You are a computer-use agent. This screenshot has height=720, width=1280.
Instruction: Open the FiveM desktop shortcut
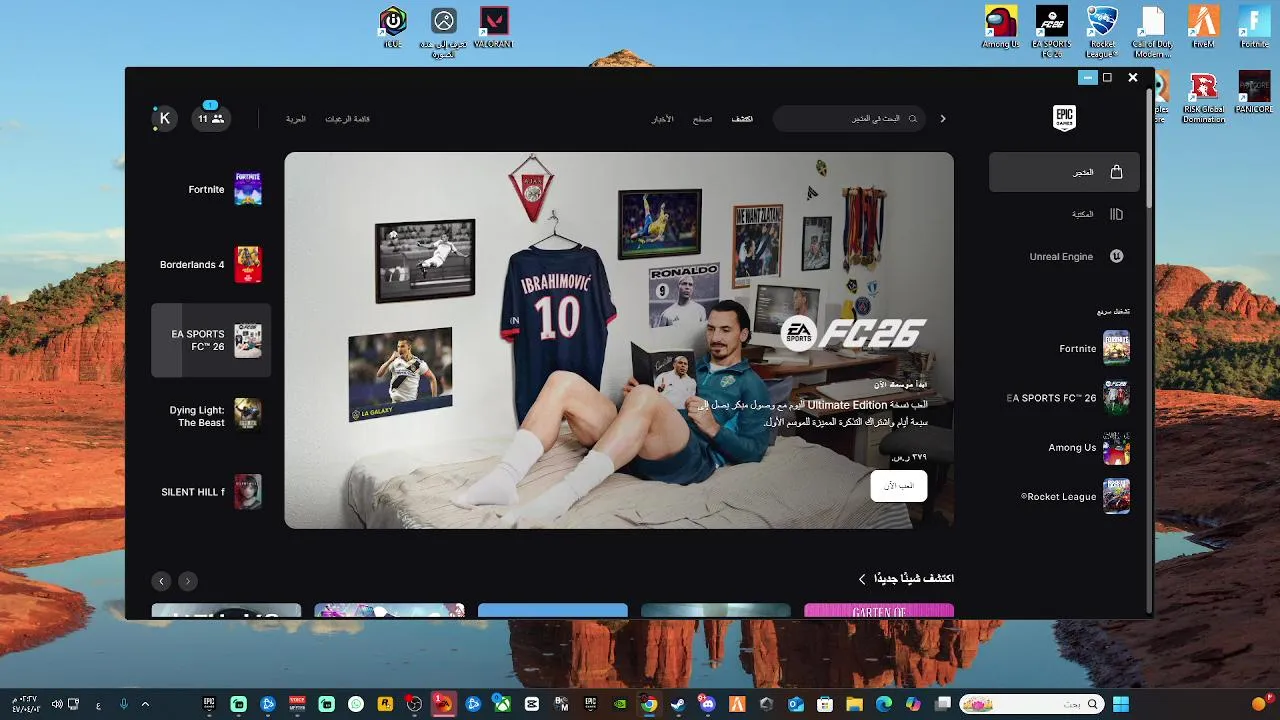pyautogui.click(x=1203, y=29)
